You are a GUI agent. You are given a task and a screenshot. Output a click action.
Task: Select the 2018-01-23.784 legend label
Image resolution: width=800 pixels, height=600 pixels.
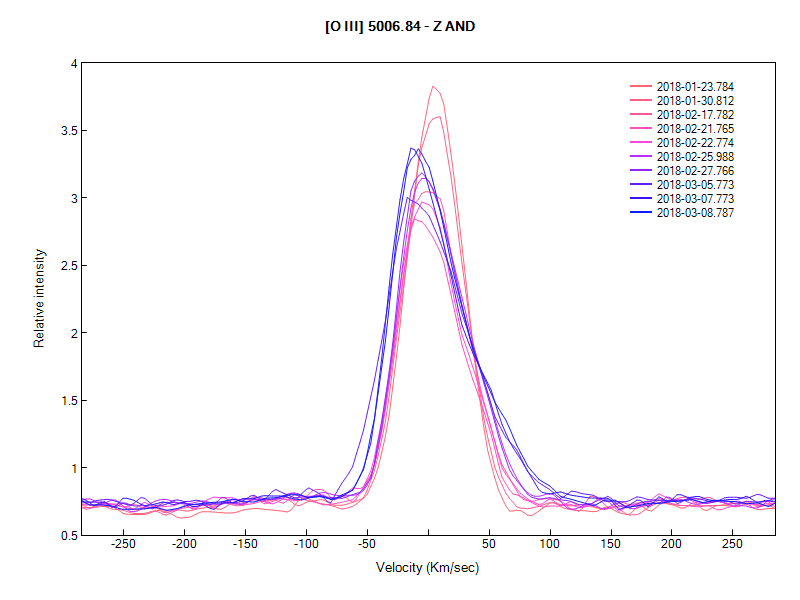[x=695, y=87]
